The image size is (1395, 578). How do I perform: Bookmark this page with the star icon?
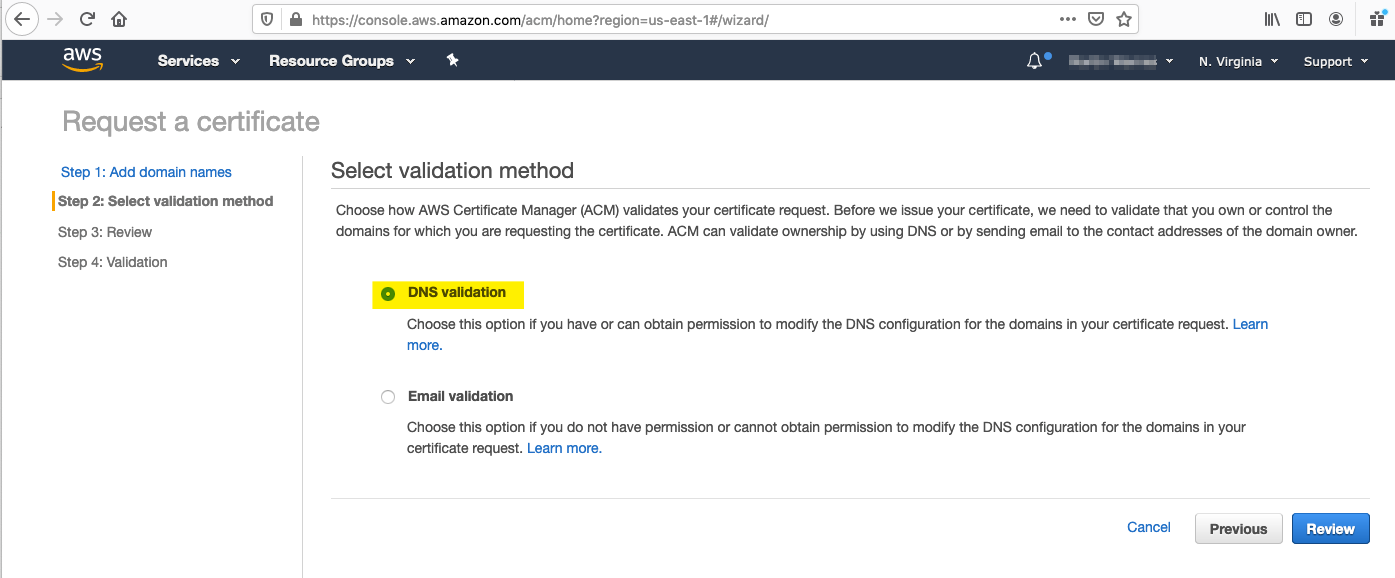coord(1124,19)
